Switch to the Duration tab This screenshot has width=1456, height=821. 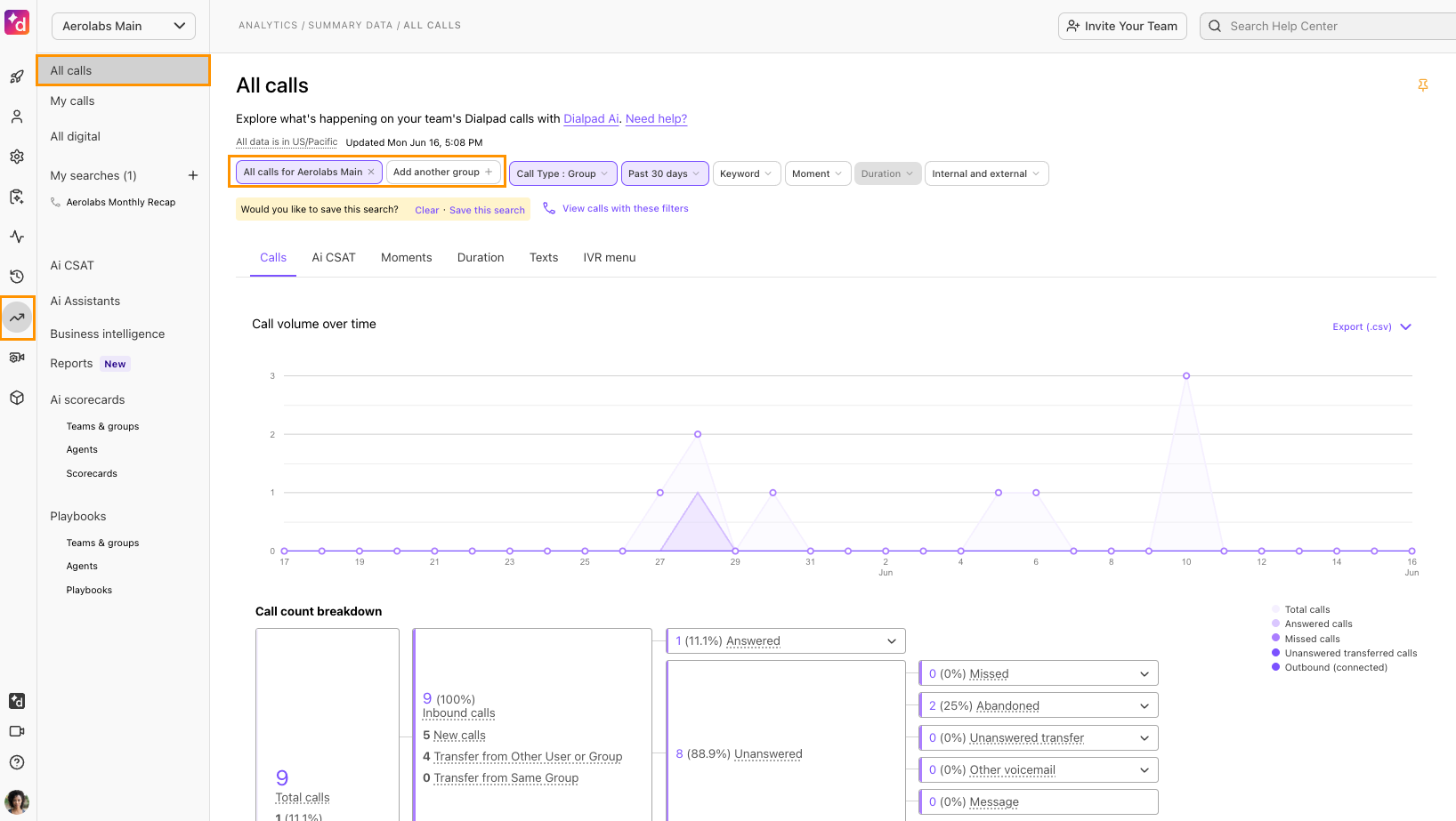481,257
